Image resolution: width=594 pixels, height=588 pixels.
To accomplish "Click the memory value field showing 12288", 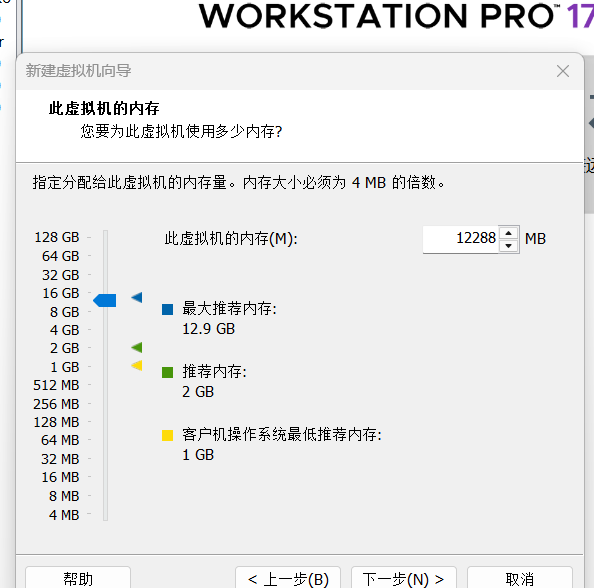I will tap(461, 239).
